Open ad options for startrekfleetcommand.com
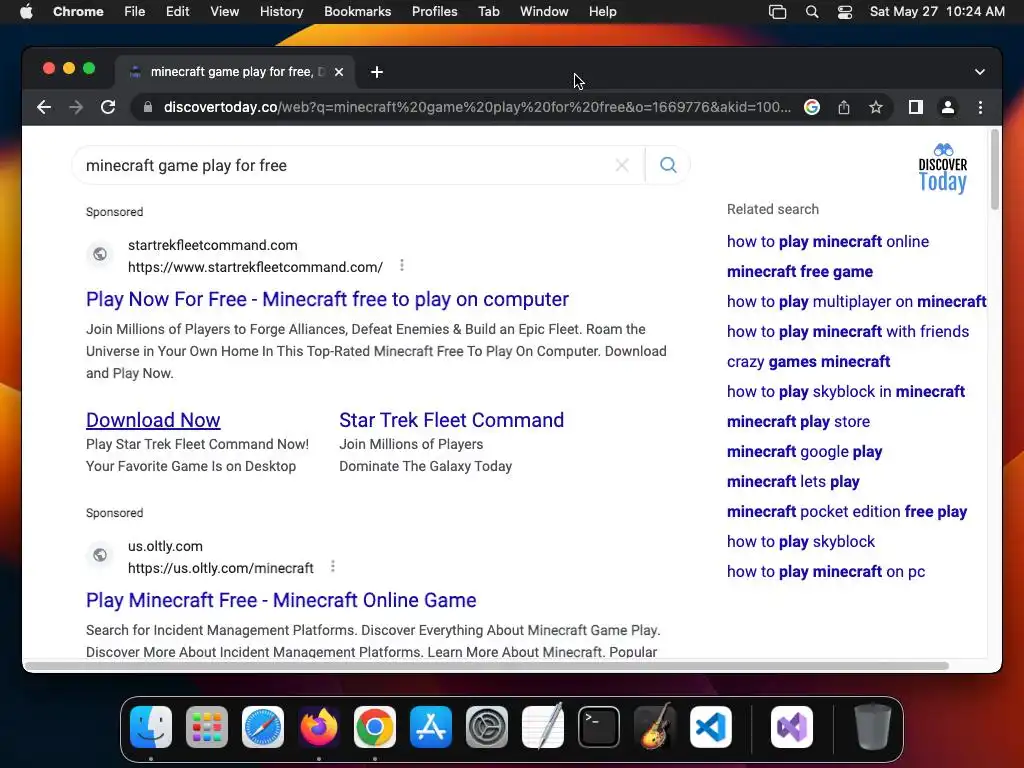The image size is (1024, 768). (x=402, y=264)
